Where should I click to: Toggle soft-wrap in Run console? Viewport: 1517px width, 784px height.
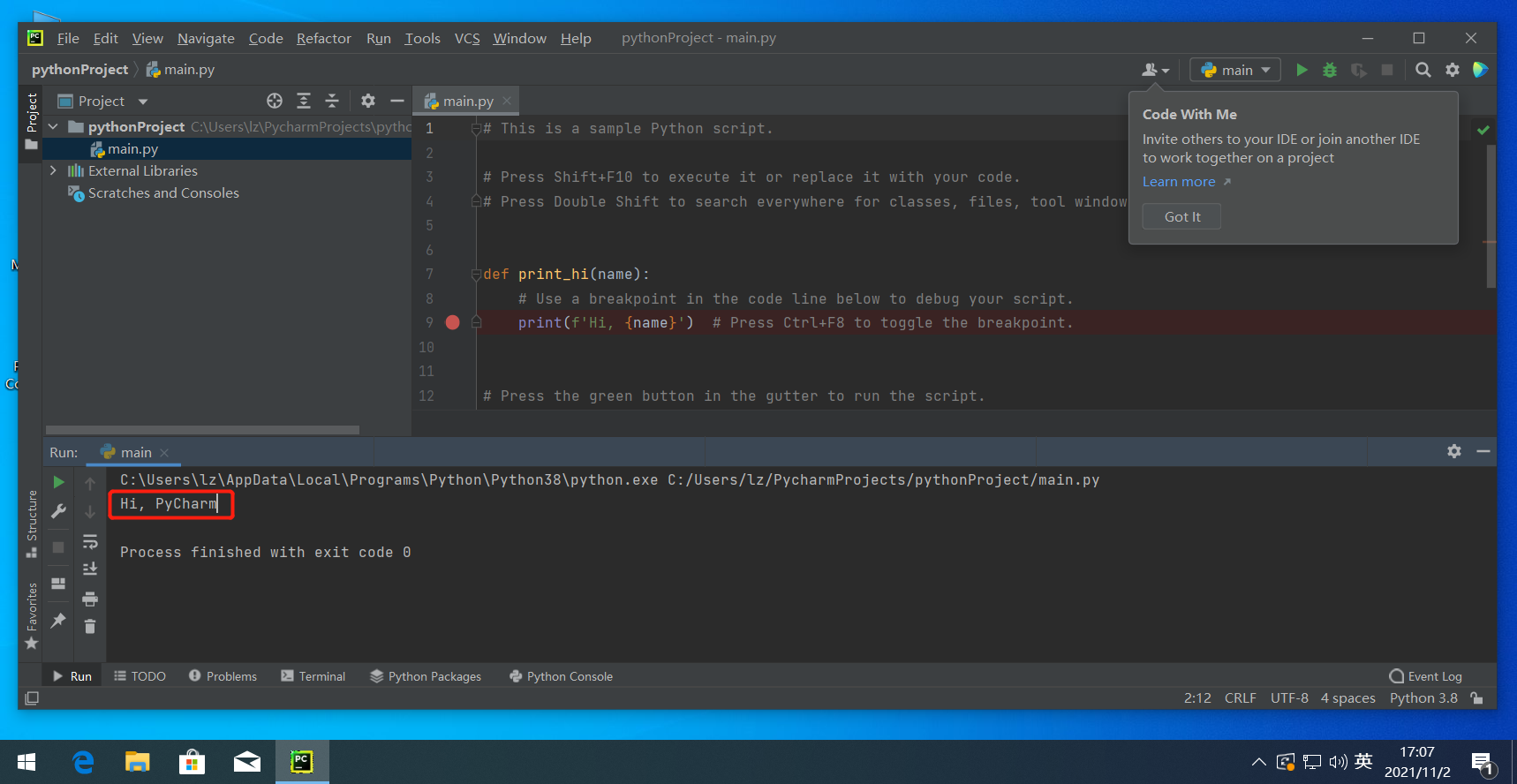click(x=90, y=540)
